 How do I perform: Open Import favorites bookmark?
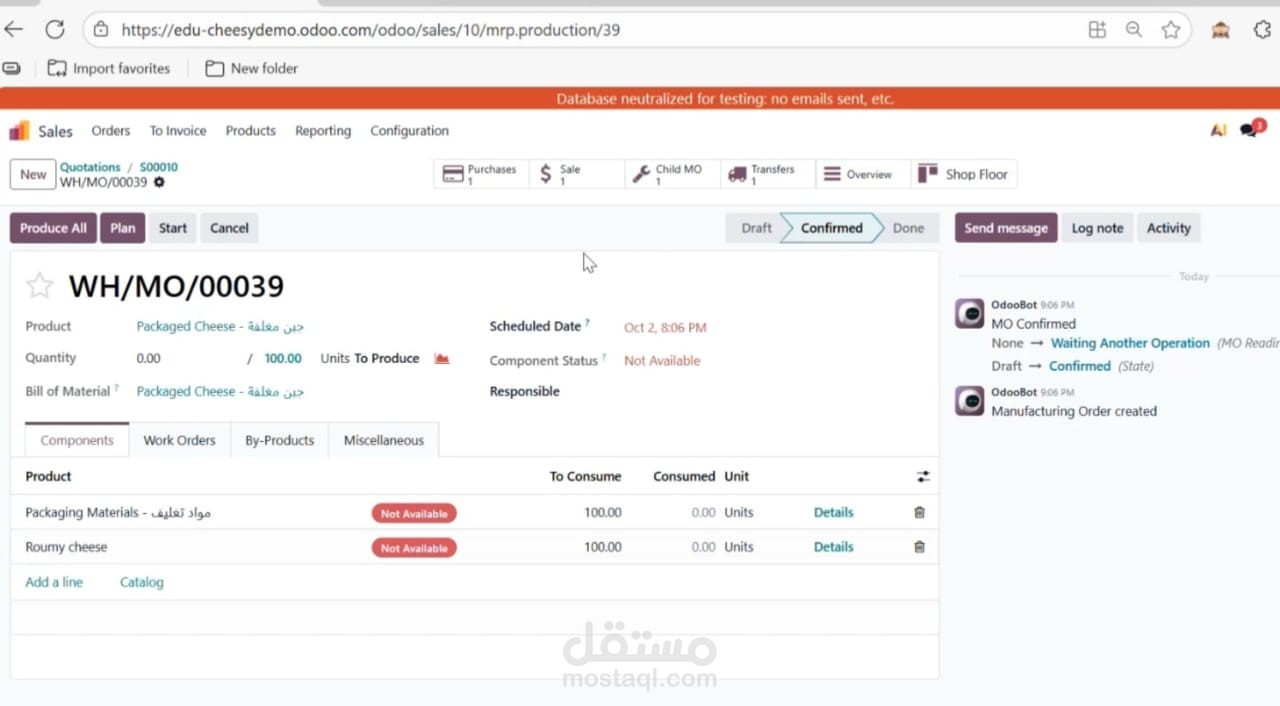(109, 69)
